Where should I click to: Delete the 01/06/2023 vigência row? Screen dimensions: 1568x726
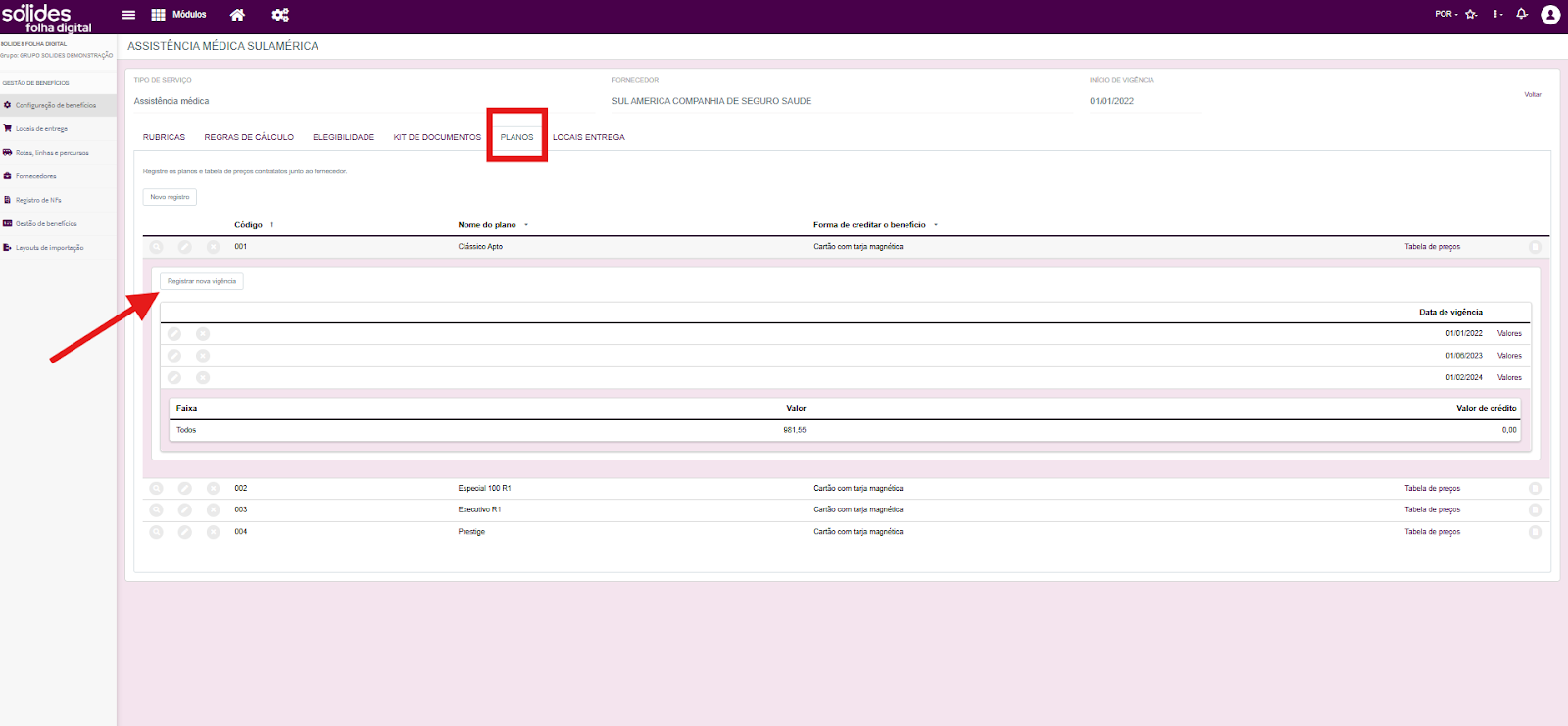203,356
